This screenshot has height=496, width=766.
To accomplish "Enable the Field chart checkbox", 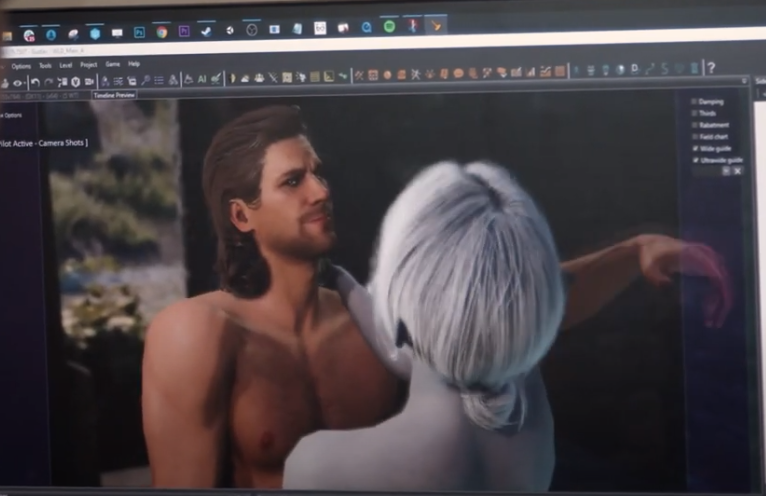I will click(x=695, y=137).
